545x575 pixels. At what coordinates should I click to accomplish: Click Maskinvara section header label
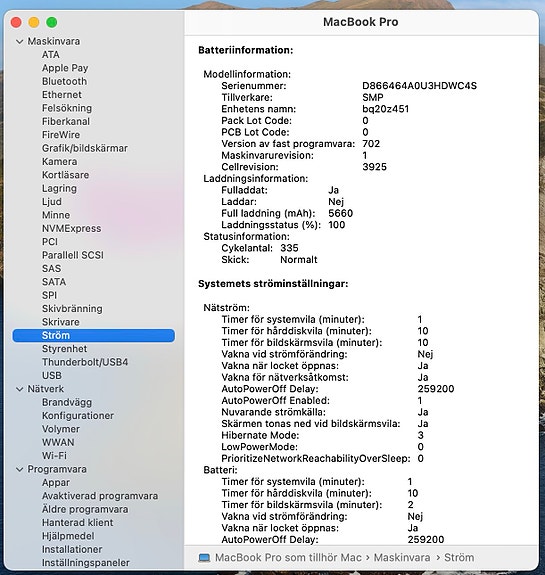click(x=54, y=41)
